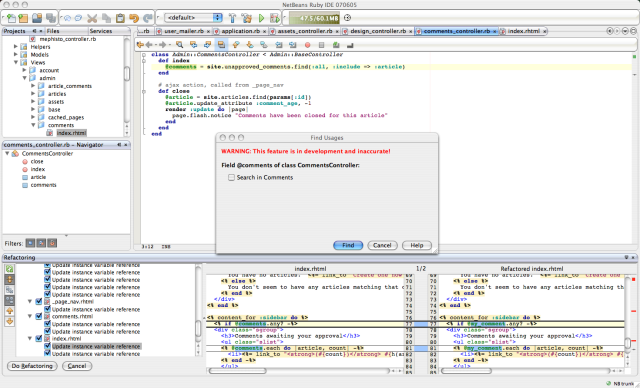Collapse the CommentsController node in Navigator
The width and height of the screenshot is (640, 388).
pyautogui.click(x=7, y=153)
